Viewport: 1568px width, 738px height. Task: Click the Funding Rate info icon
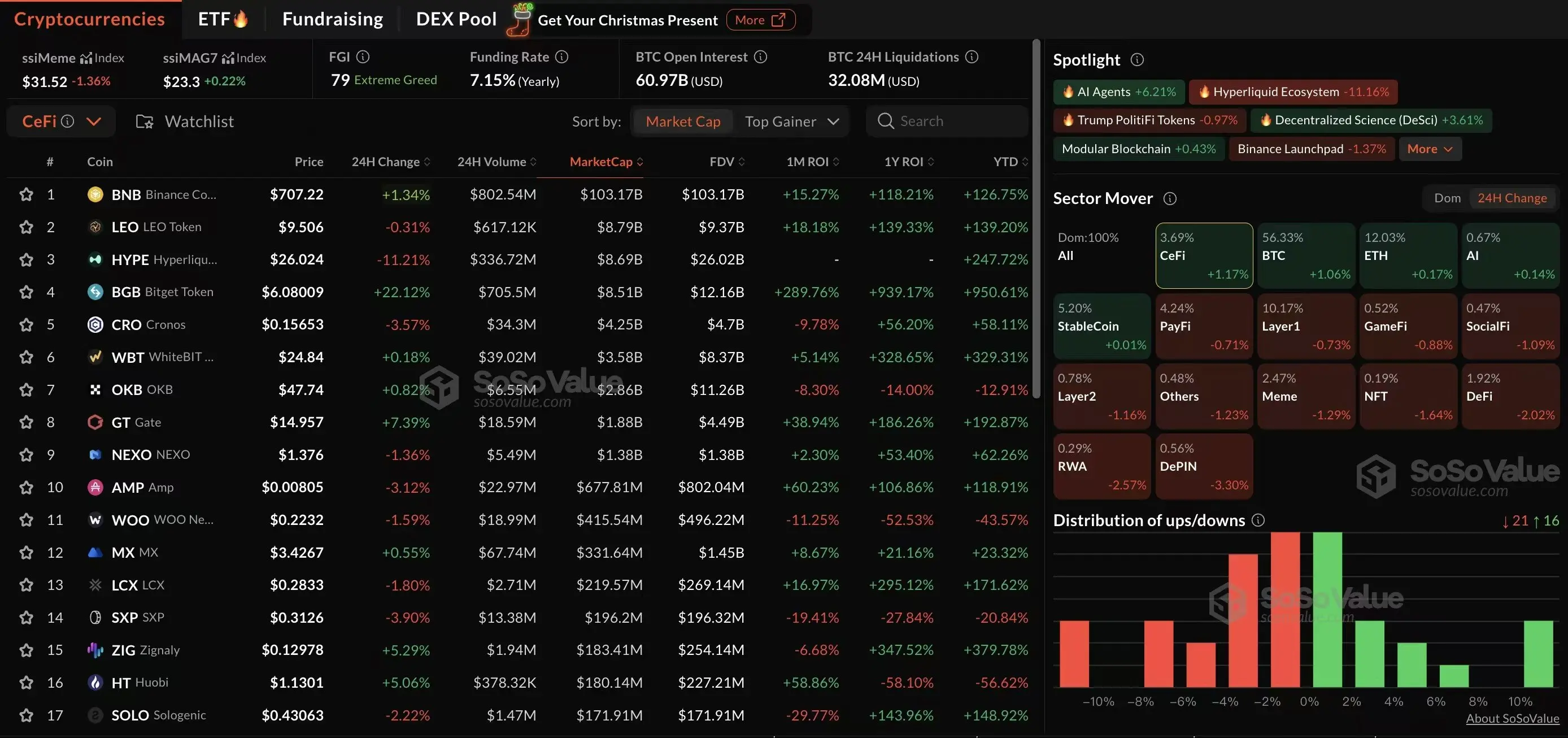click(x=562, y=57)
